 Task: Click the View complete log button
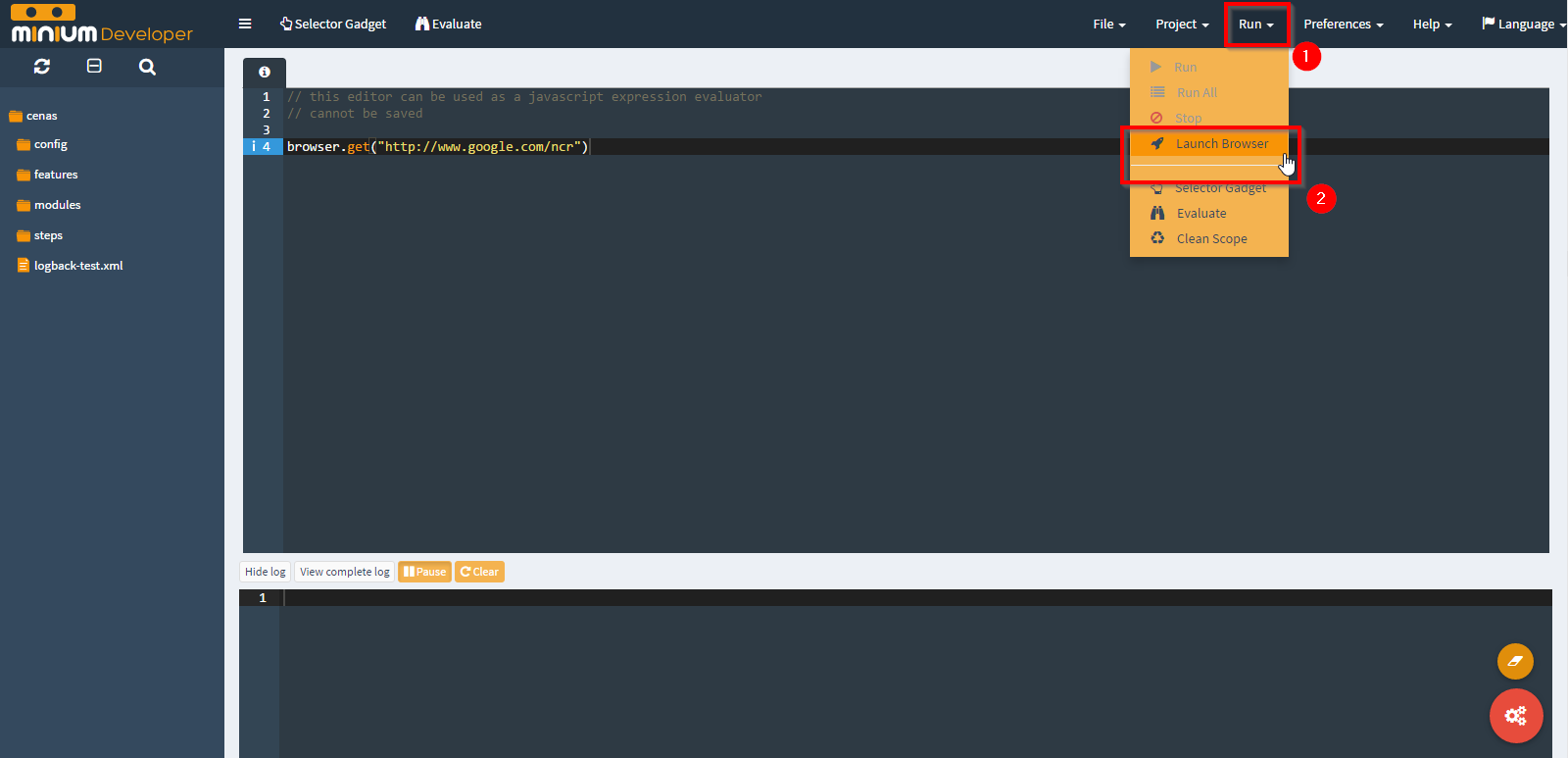(344, 572)
